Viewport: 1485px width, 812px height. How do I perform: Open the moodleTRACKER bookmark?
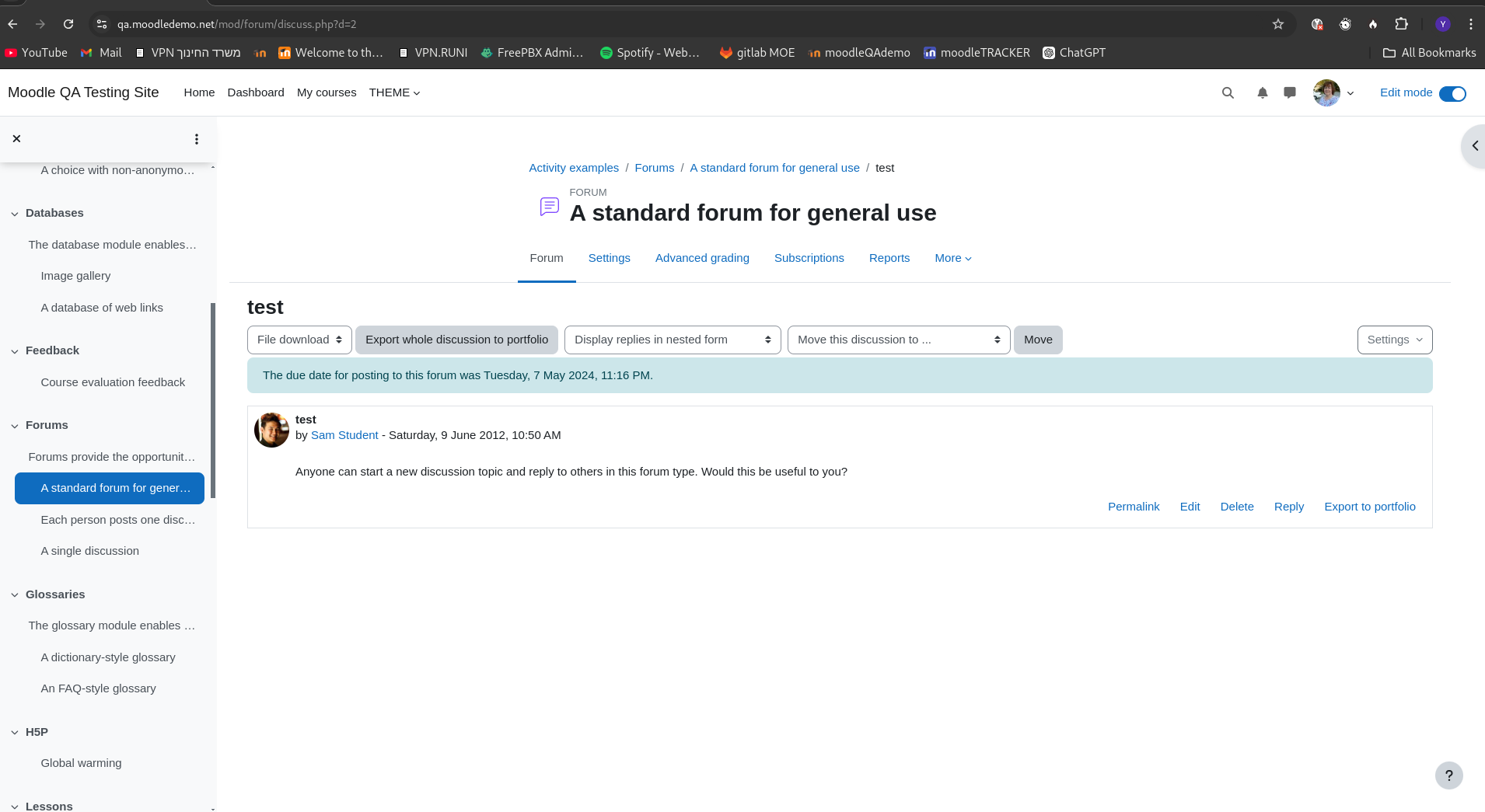(x=977, y=53)
